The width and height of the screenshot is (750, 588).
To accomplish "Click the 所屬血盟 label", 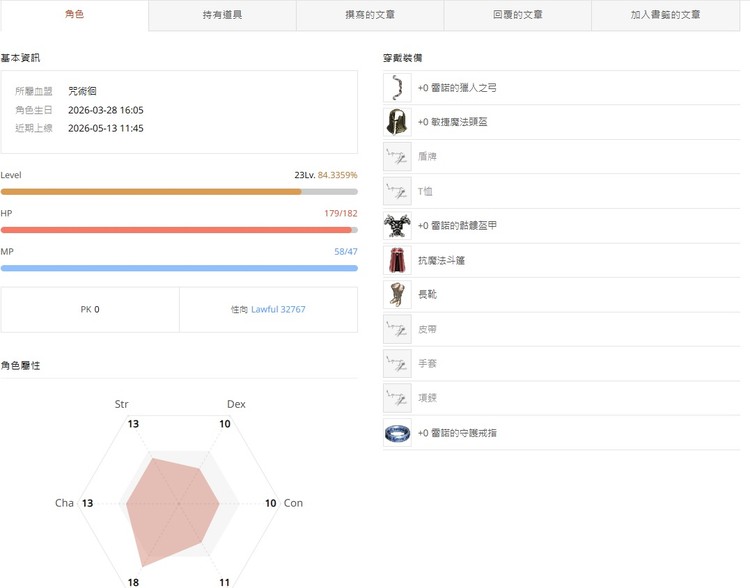I will (33, 91).
